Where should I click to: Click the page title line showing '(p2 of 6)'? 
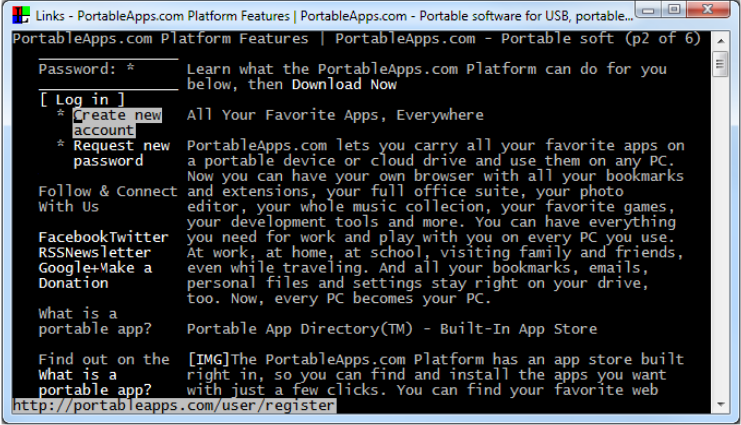[x=356, y=38]
